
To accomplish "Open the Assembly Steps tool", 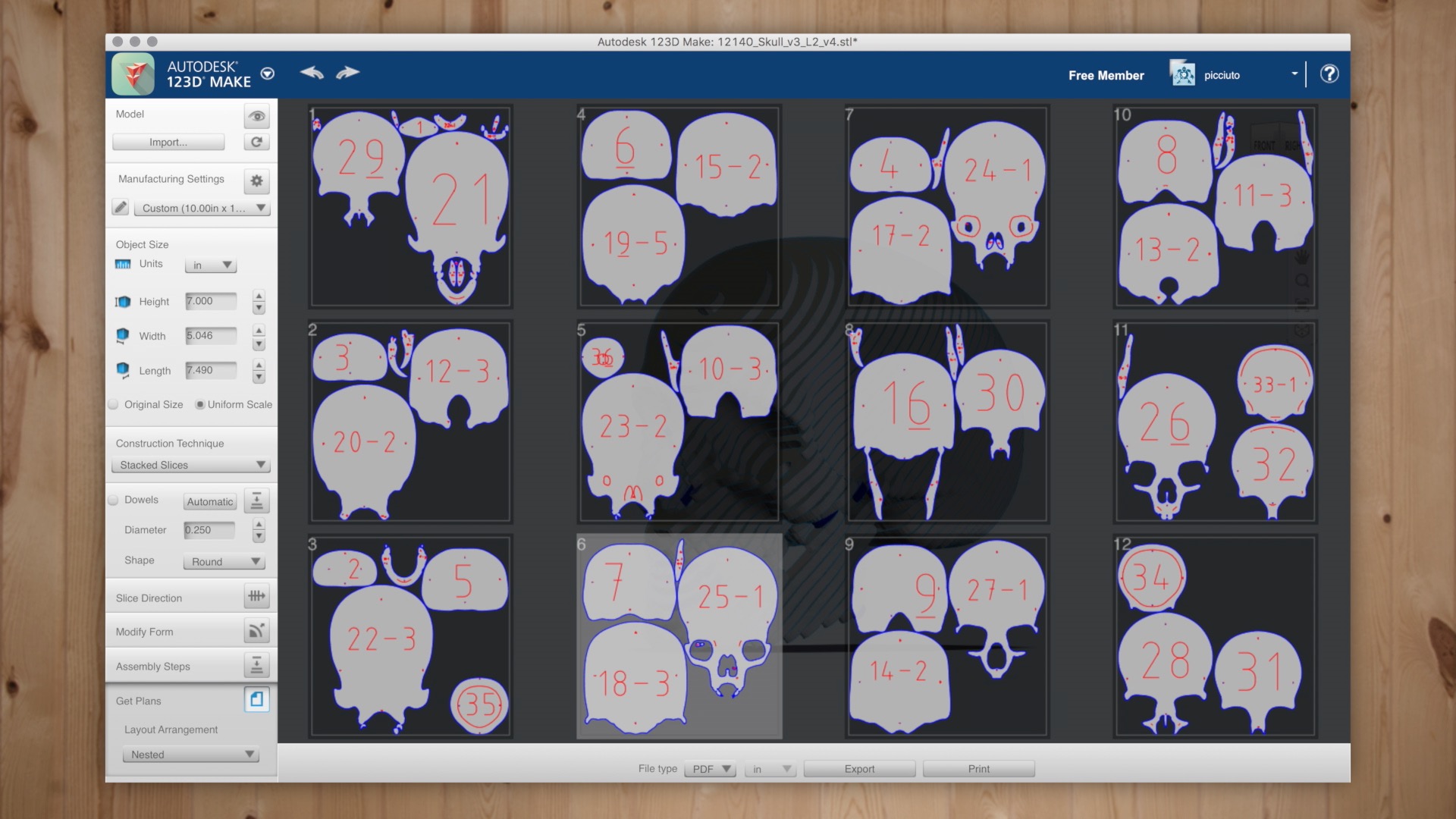I will pos(256,665).
